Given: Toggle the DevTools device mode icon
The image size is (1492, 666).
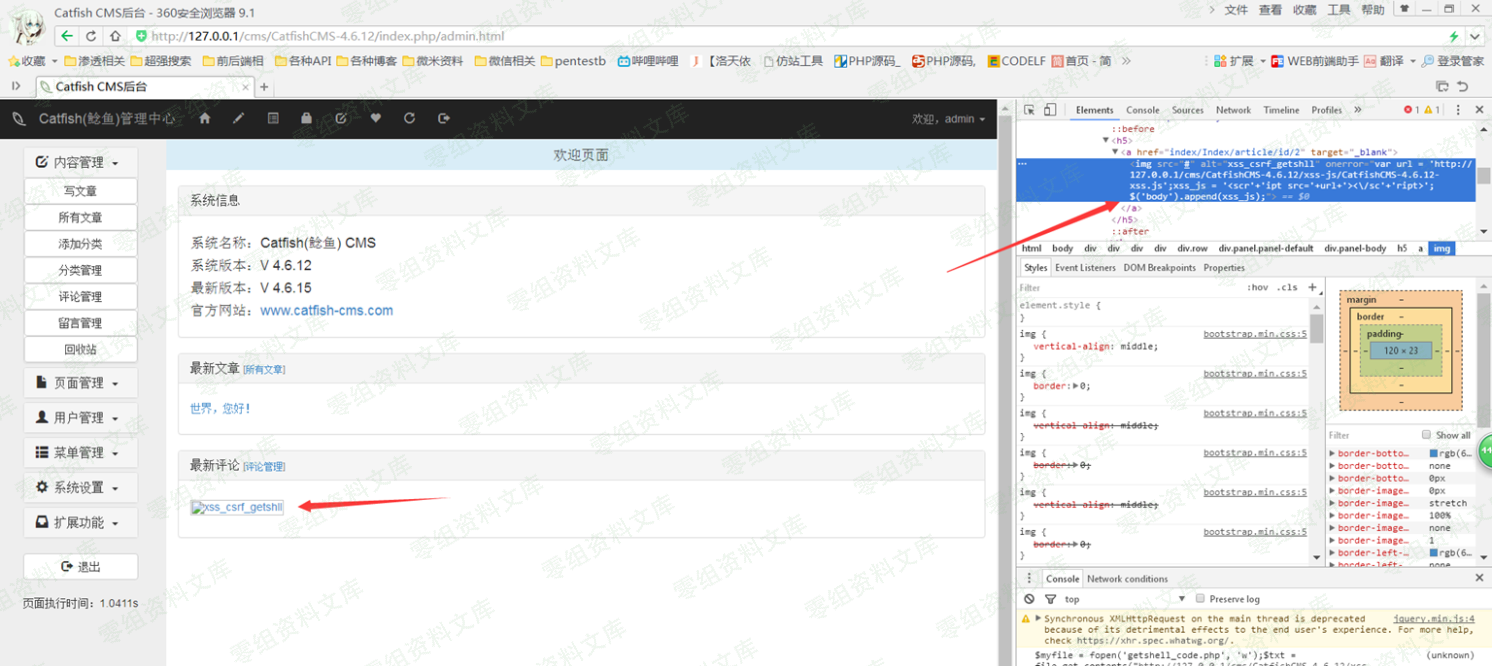Looking at the screenshot, I should pos(1050,110).
